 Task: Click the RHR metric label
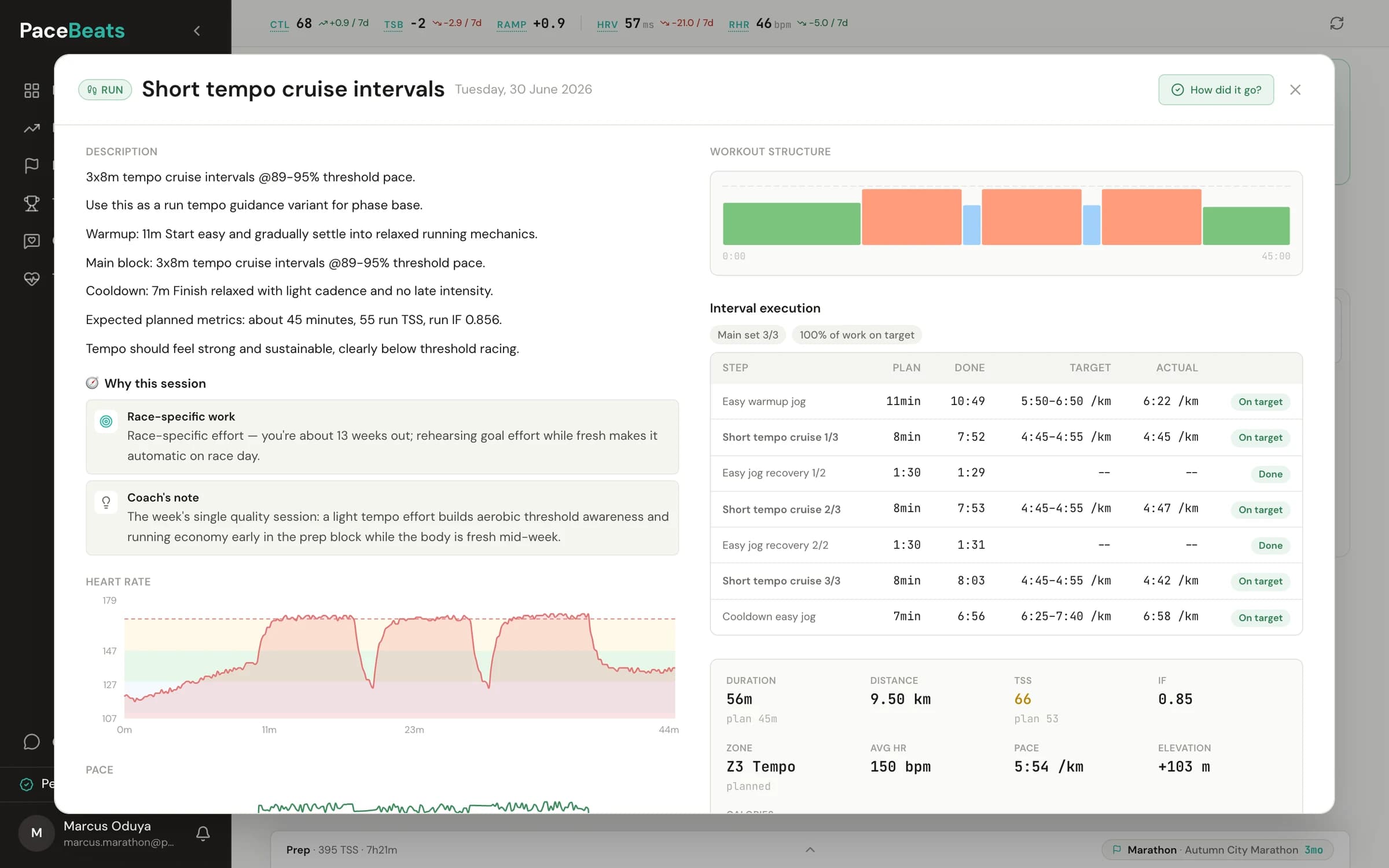pos(738,24)
